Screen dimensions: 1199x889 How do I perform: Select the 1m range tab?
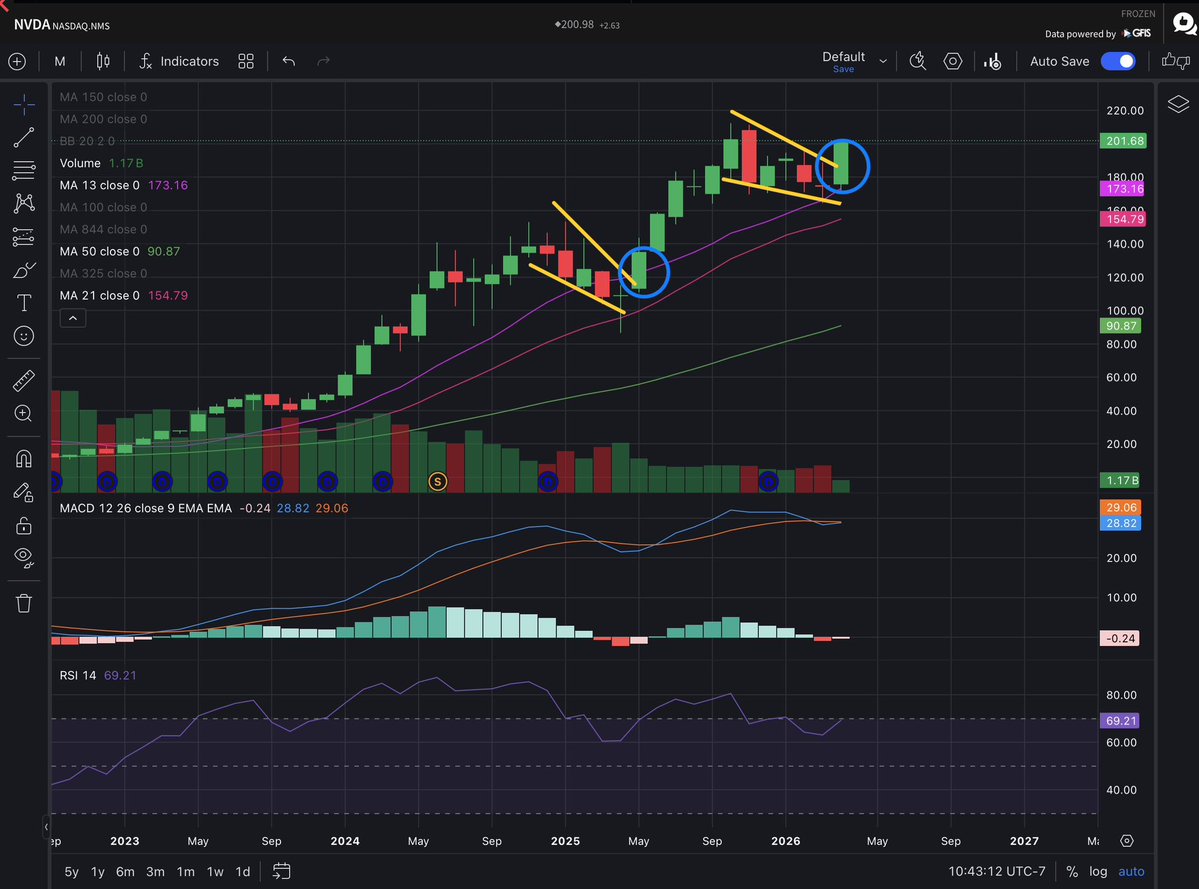(x=185, y=871)
